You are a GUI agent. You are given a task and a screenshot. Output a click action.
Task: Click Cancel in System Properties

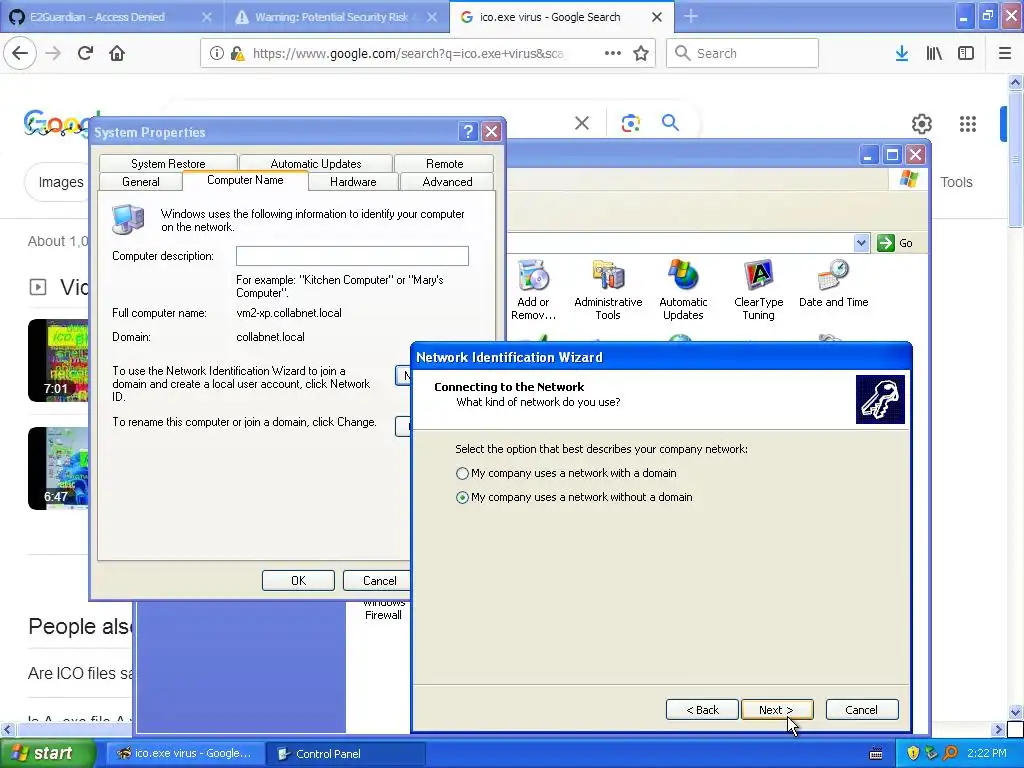point(379,581)
